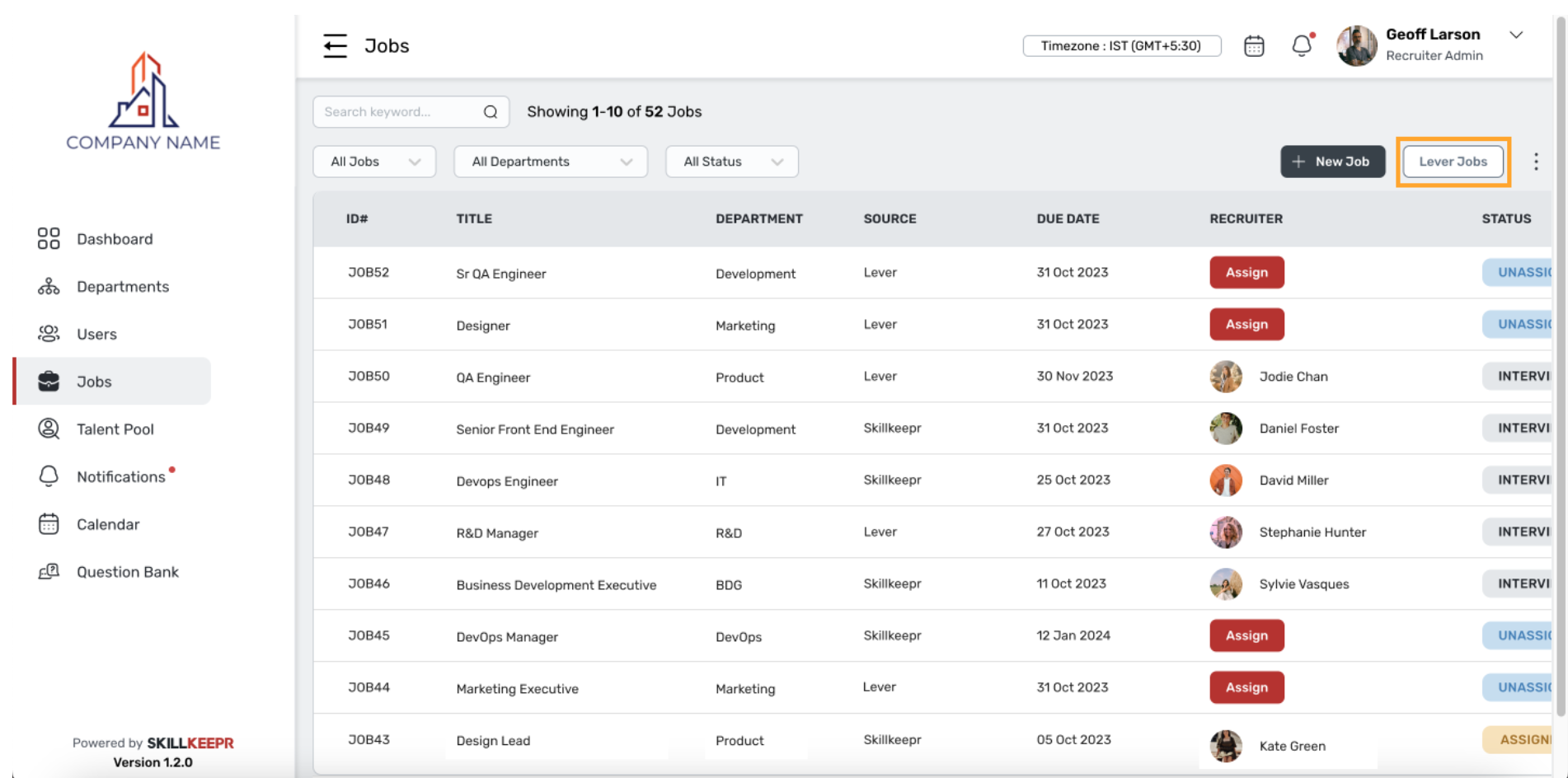The height and width of the screenshot is (778, 1568).
Task: Assign a recruiter to Sr QA Engineer
Action: tap(1246, 273)
